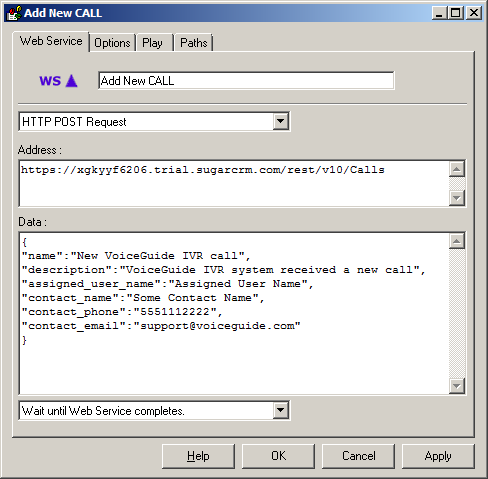Switch to the Options tab
The image size is (488, 479).
pyautogui.click(x=112, y=43)
